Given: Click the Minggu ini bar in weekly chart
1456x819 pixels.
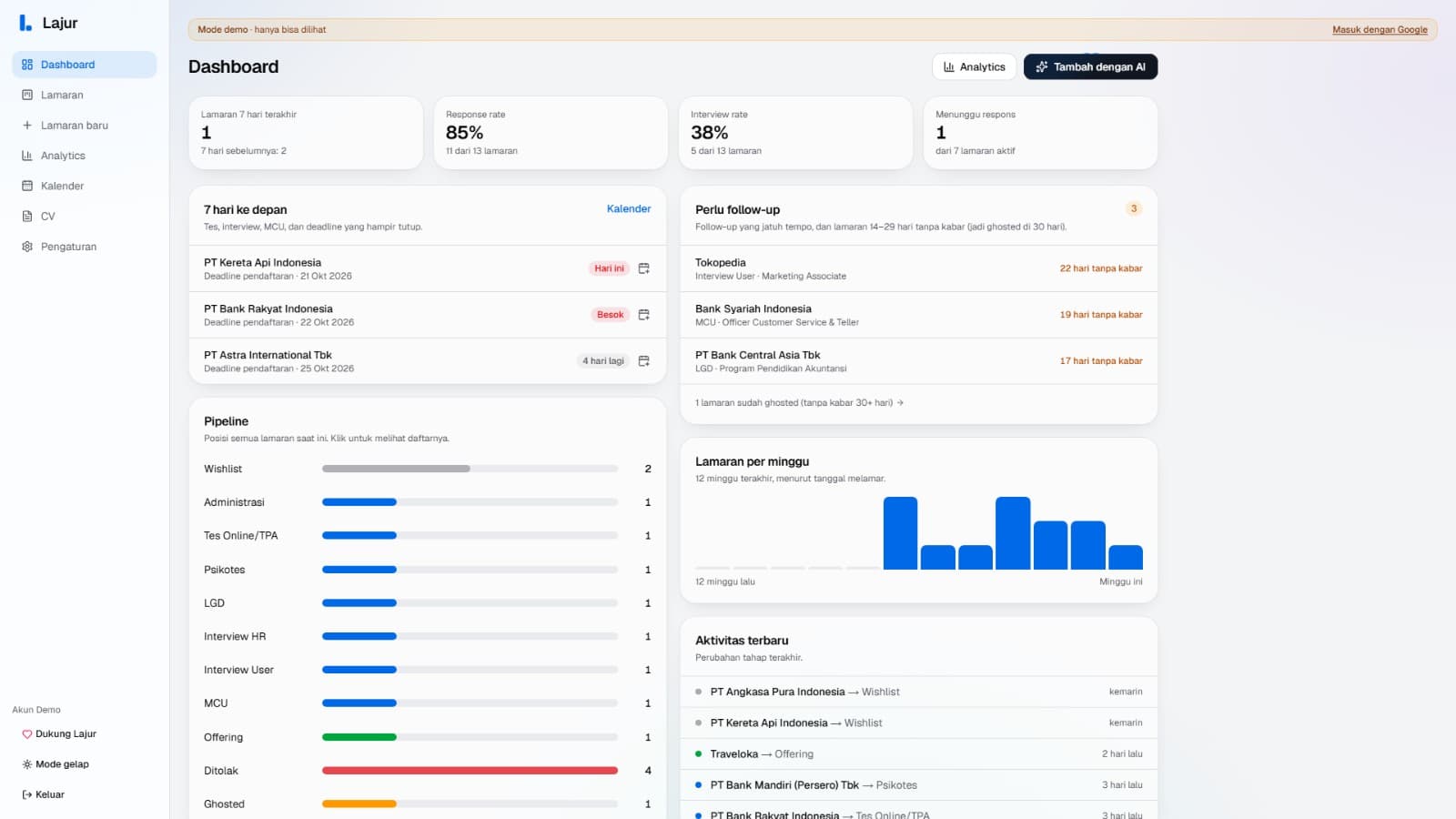Looking at the screenshot, I should [x=1126, y=557].
